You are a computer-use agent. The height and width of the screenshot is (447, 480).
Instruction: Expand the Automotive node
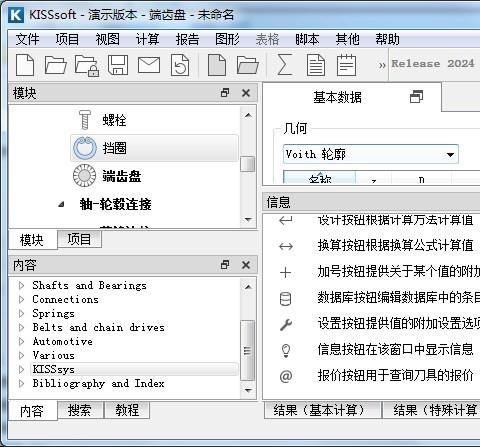[22, 341]
